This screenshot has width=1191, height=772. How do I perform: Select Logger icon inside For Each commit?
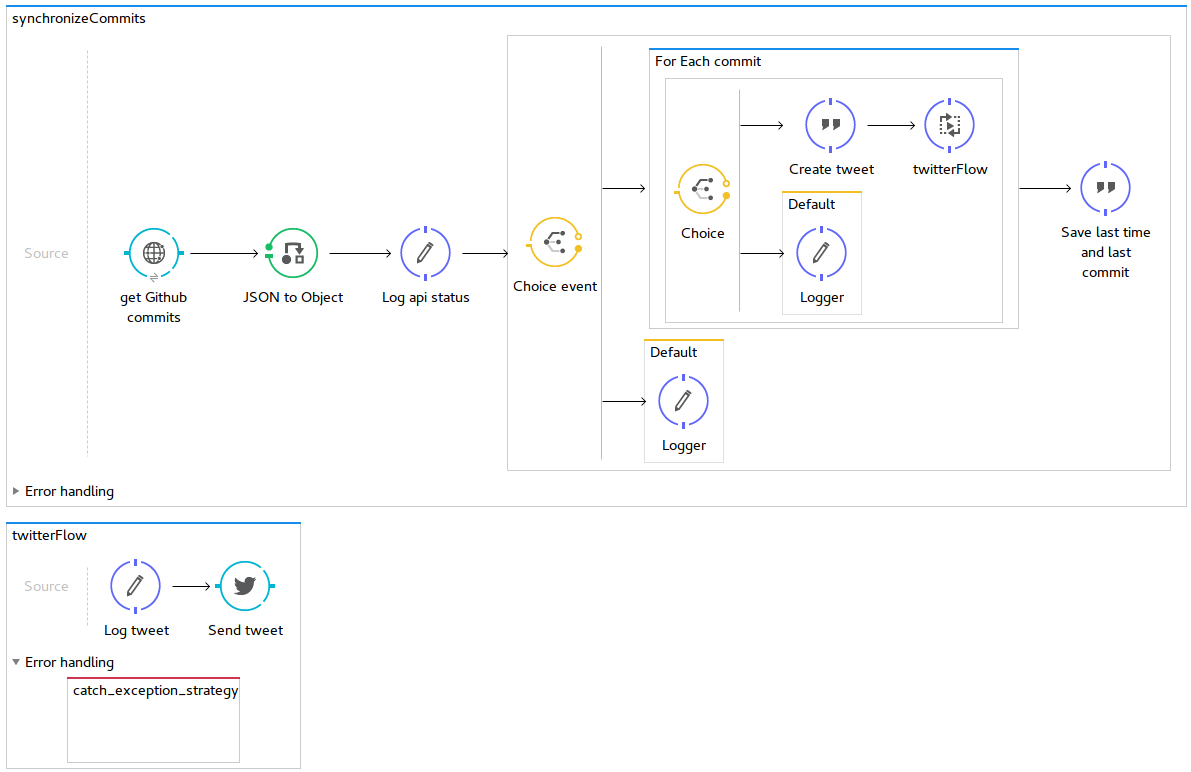(x=821, y=253)
